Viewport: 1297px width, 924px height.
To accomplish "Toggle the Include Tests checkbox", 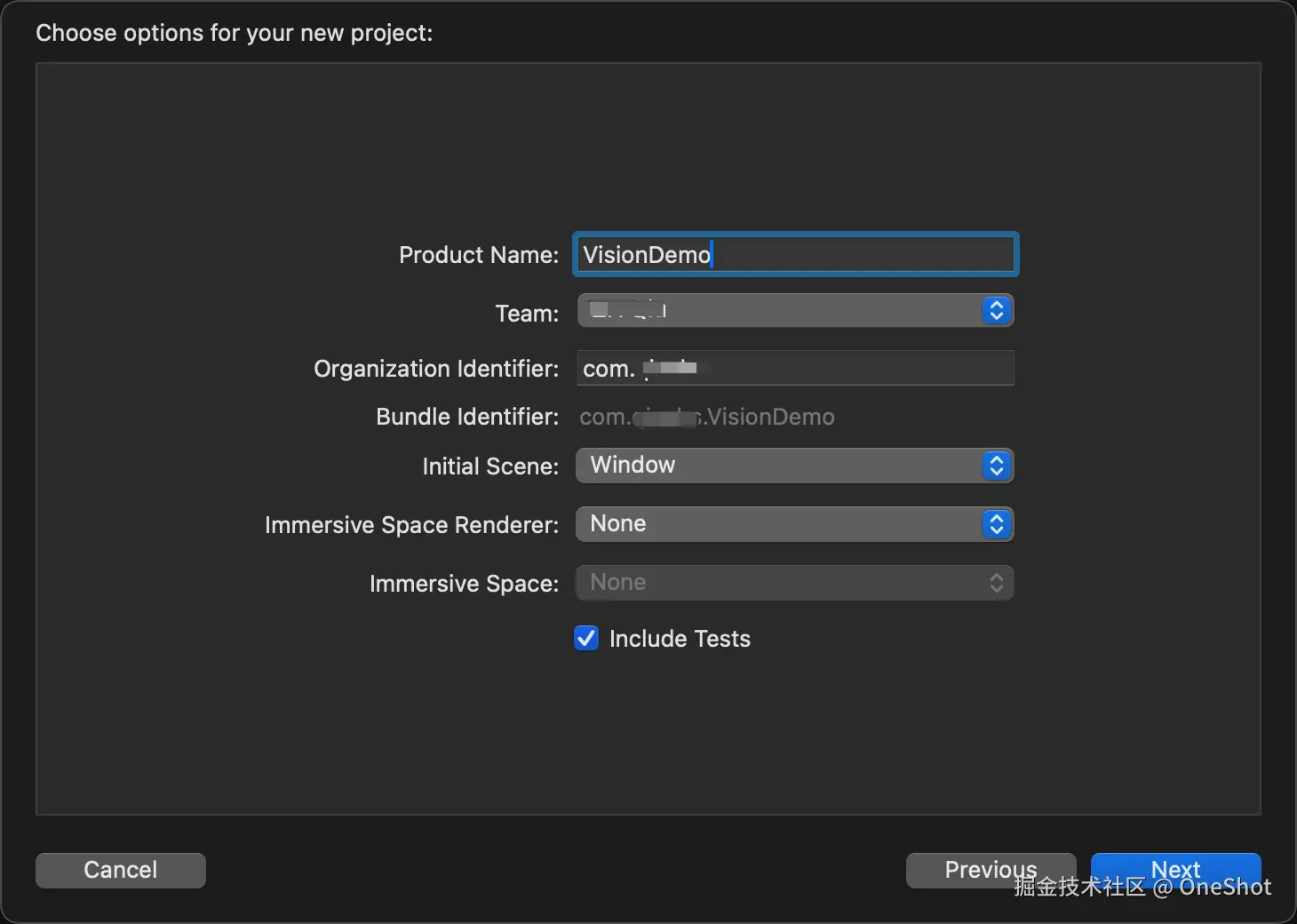I will point(586,639).
